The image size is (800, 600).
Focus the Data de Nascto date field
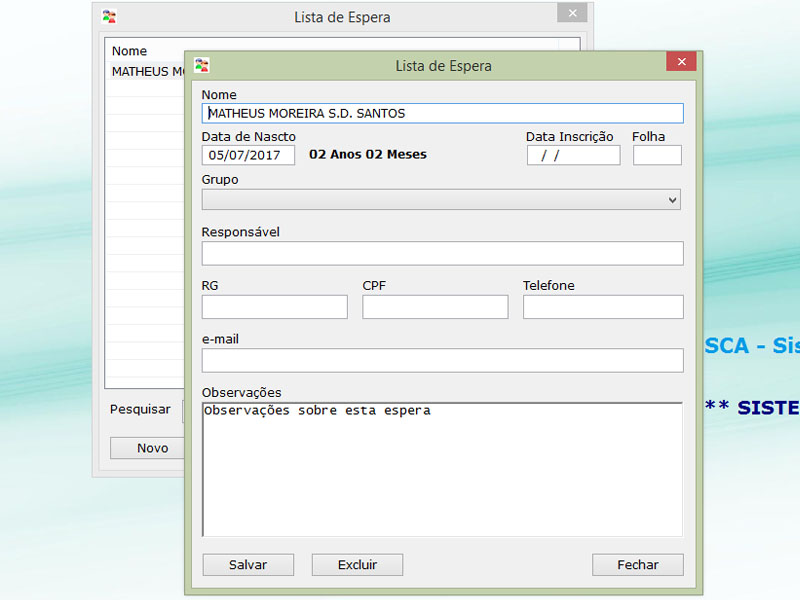248,155
